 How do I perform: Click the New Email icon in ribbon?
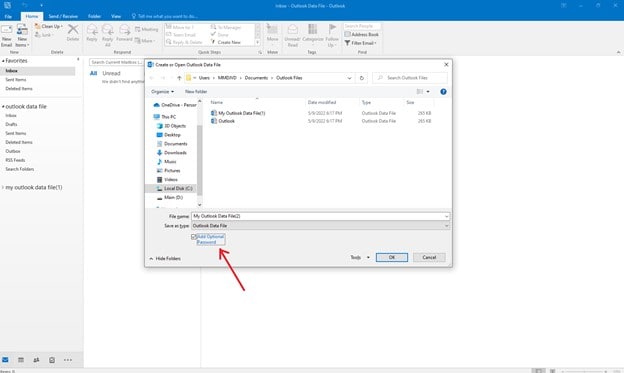(x=7, y=31)
